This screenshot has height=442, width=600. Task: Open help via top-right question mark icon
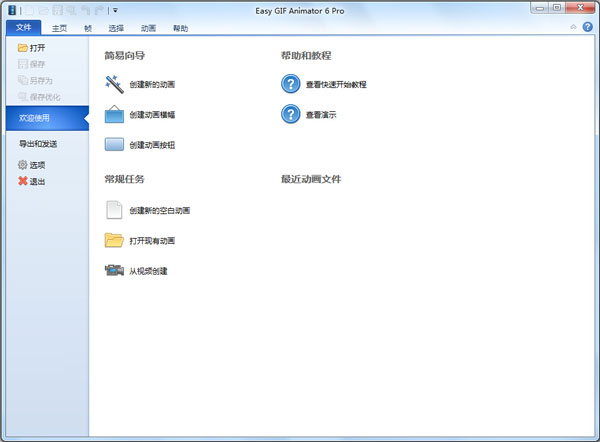click(x=587, y=27)
